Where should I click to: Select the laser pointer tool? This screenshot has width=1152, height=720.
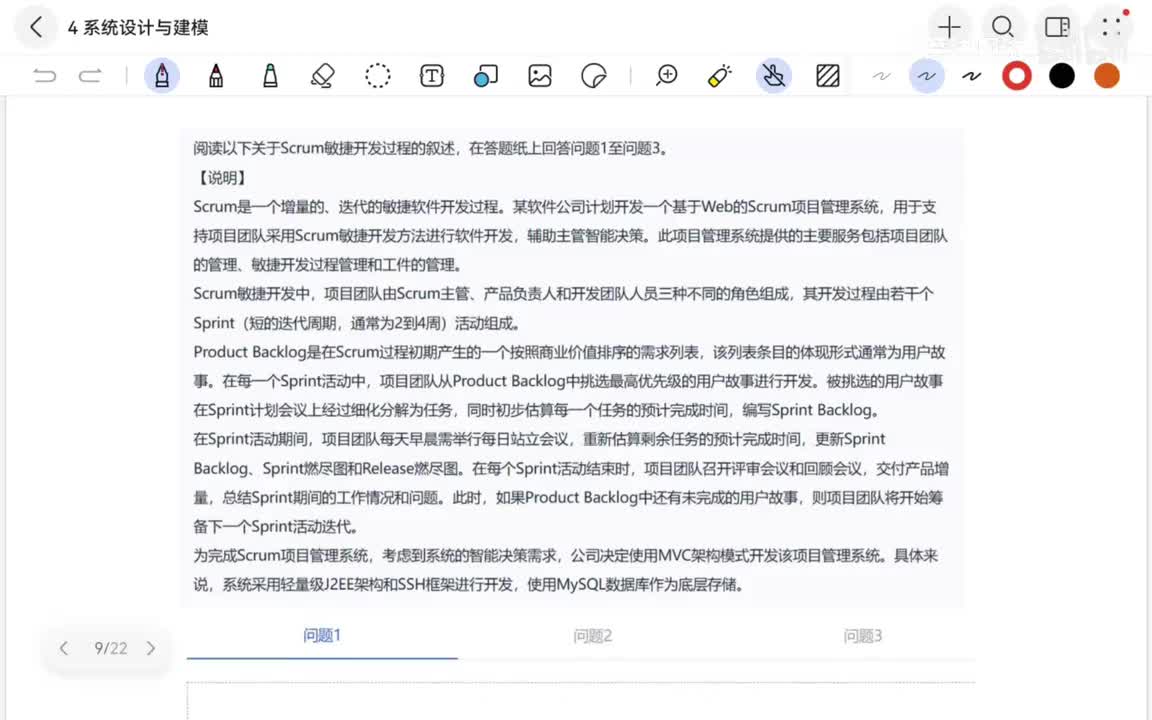tap(719, 75)
